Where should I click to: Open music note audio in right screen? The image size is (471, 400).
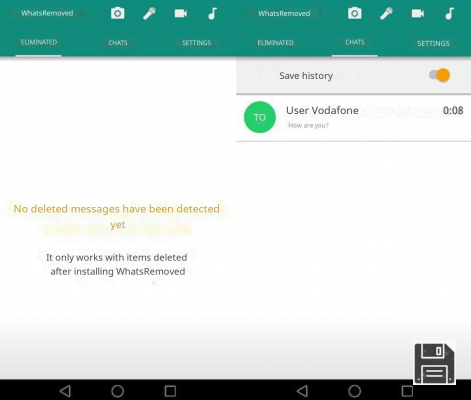pos(449,13)
